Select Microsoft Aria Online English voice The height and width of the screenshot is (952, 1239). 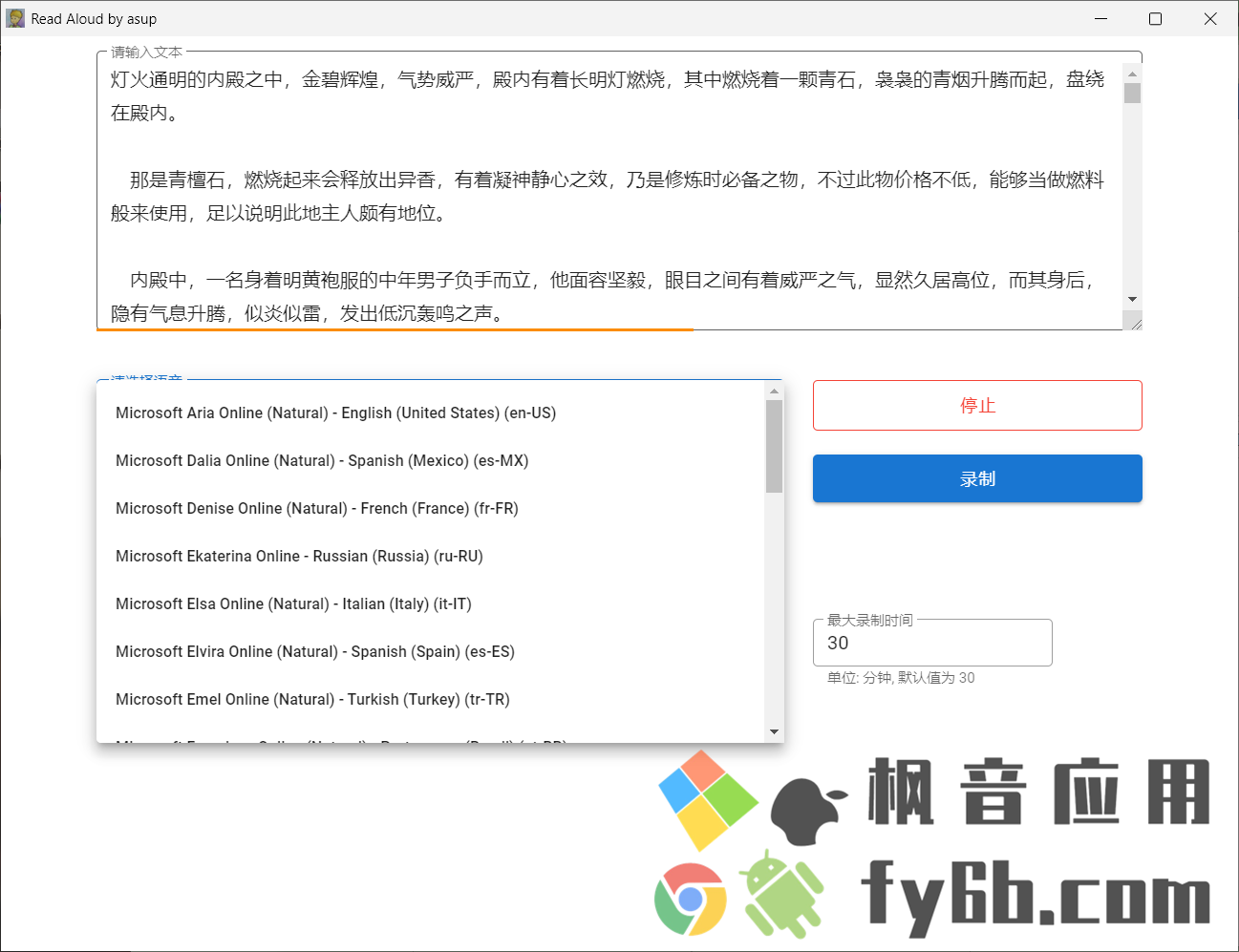431,413
